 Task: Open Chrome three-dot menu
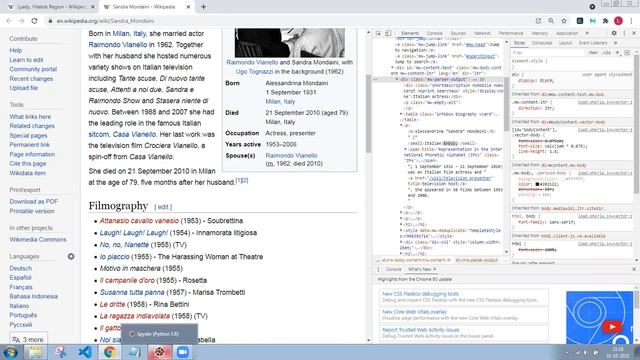click(632, 21)
